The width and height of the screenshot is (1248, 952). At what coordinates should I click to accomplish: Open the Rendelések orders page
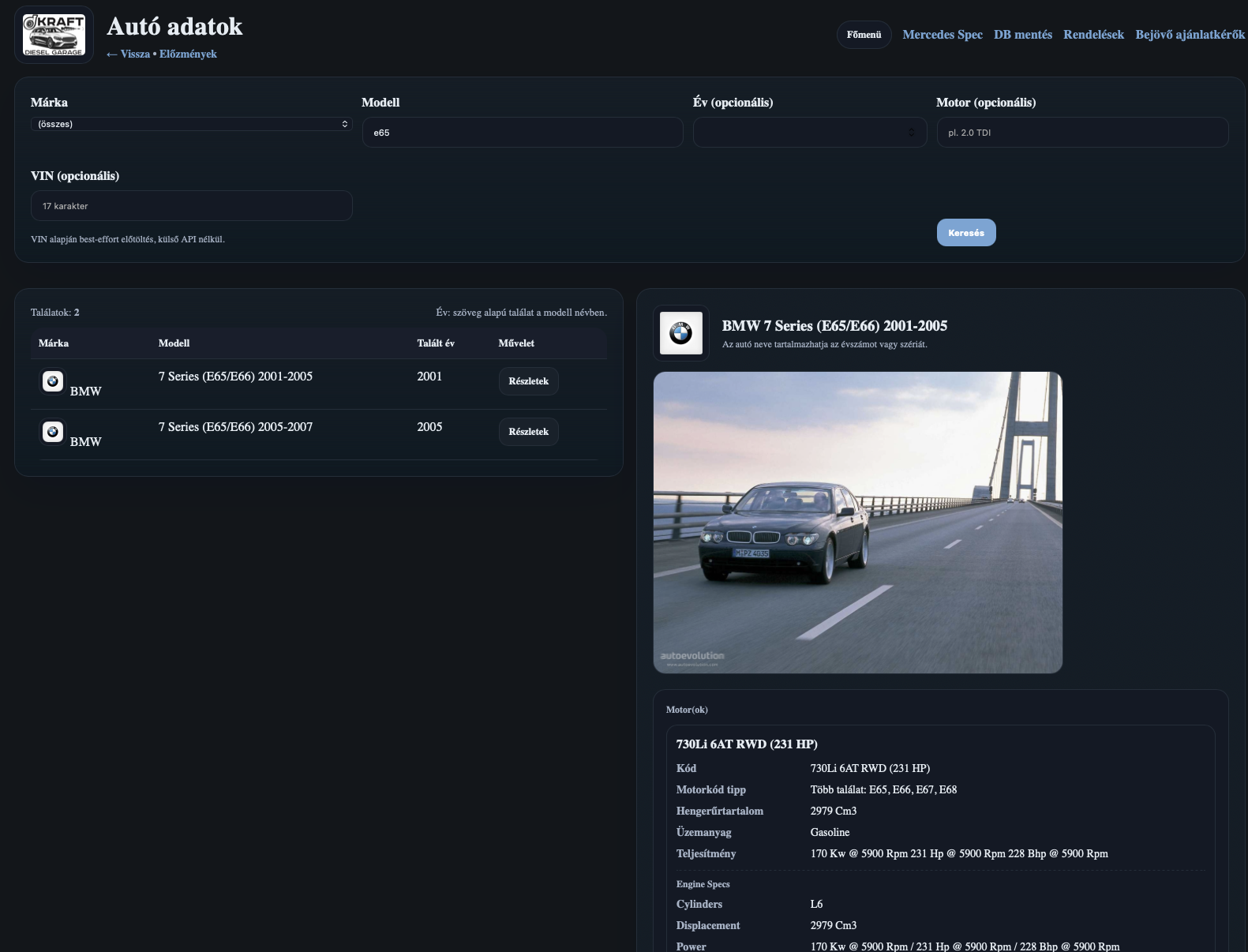(1093, 35)
